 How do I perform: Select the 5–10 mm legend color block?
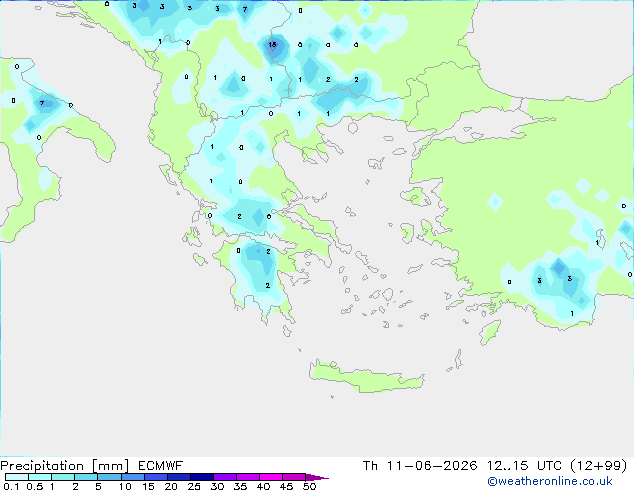click(109, 477)
